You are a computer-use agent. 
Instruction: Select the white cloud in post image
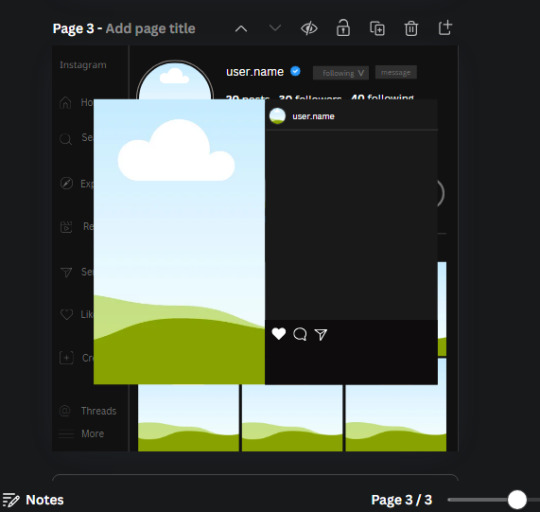[x=176, y=150]
